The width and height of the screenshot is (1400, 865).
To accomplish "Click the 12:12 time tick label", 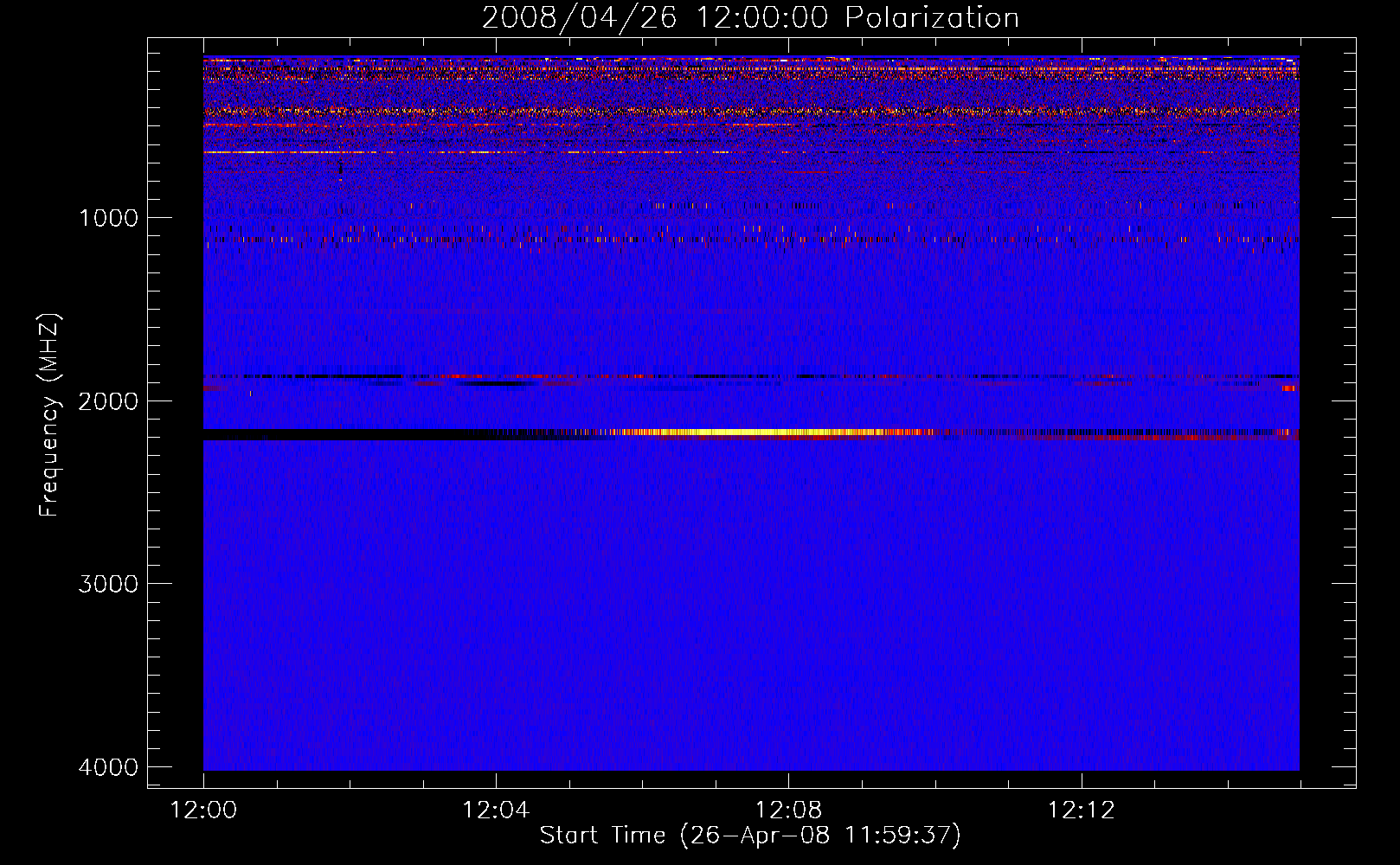I will (x=1081, y=811).
